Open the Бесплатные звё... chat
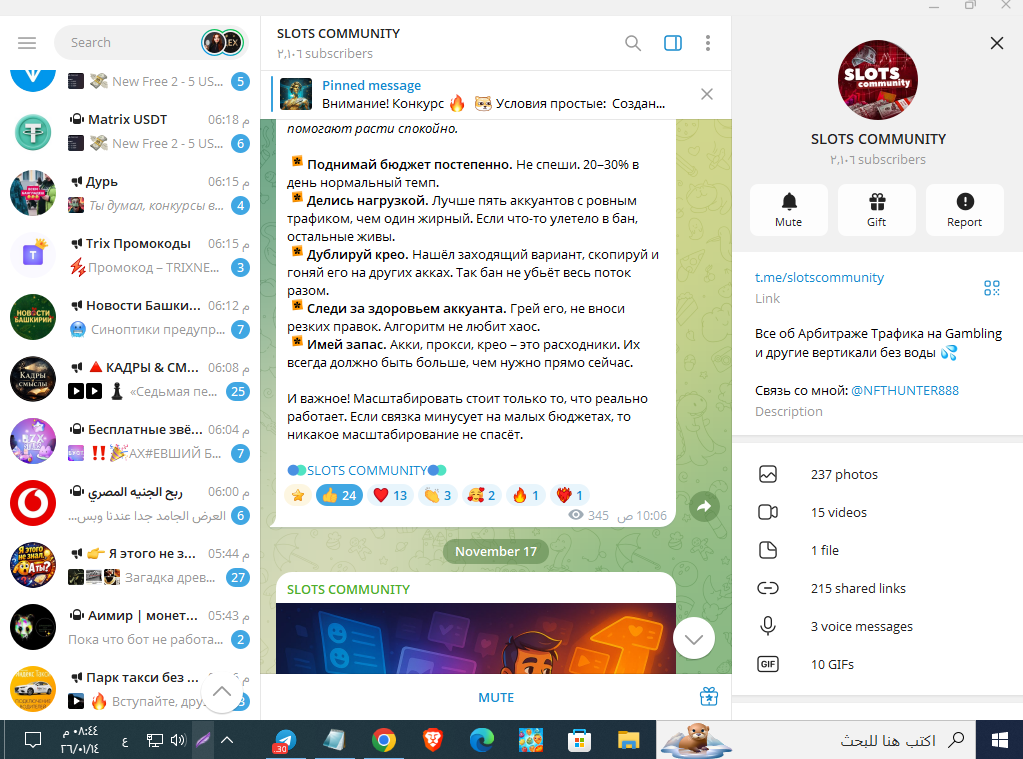 tap(130, 441)
